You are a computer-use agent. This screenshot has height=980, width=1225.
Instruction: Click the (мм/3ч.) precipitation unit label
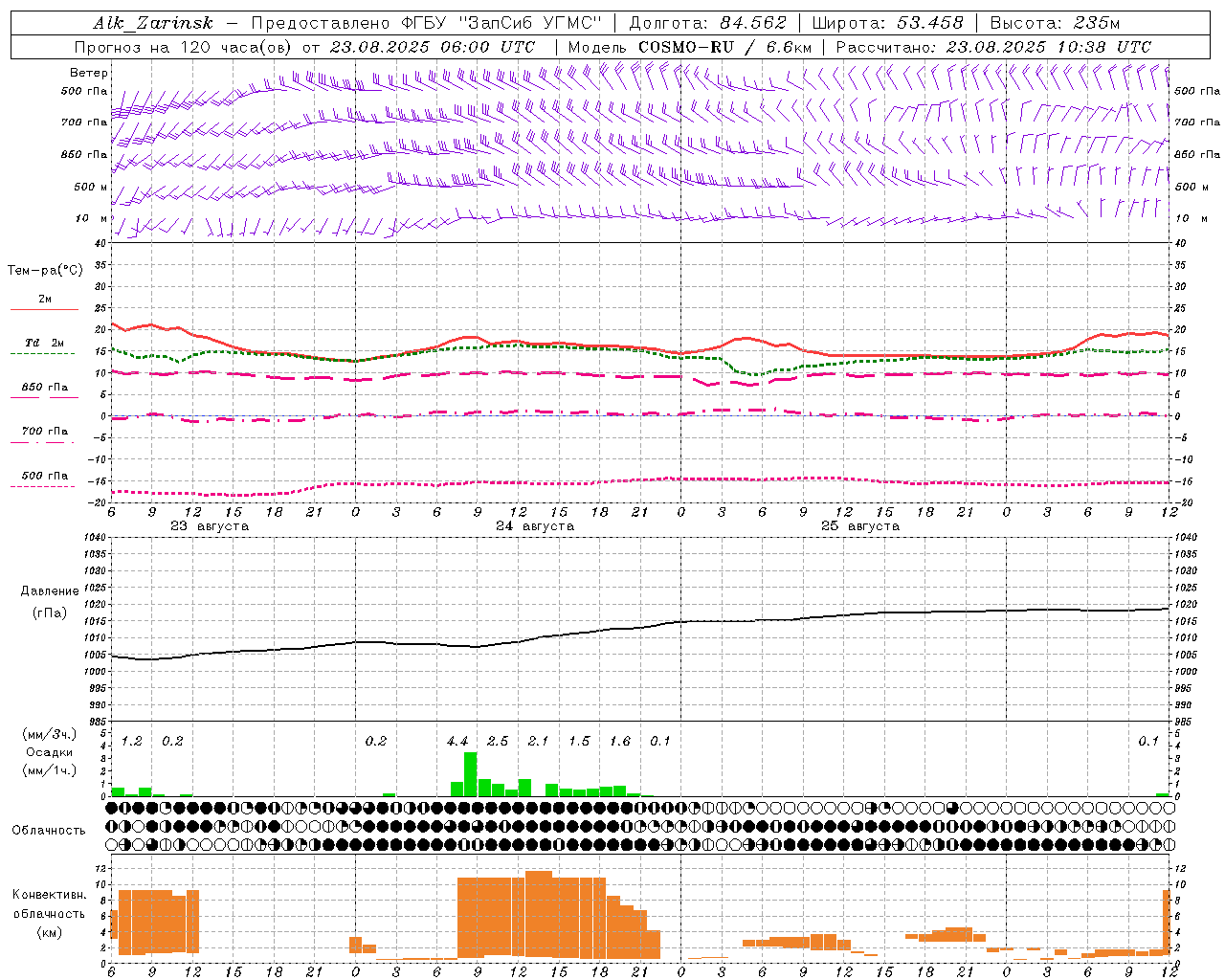[50, 734]
